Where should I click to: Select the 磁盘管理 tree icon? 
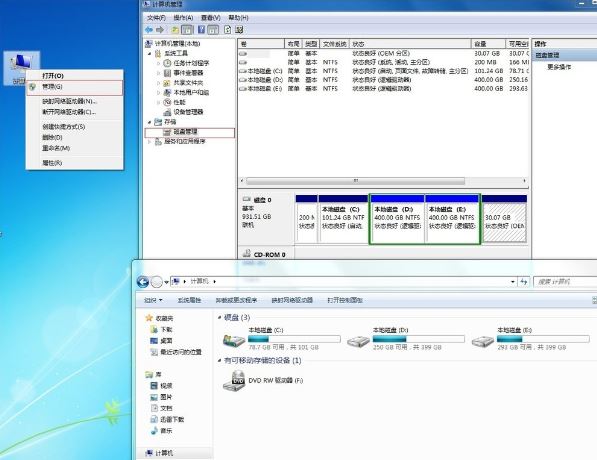point(167,132)
